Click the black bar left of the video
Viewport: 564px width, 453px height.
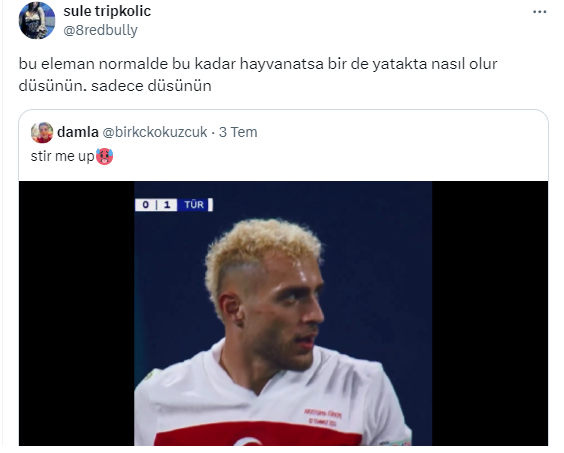click(x=77, y=313)
